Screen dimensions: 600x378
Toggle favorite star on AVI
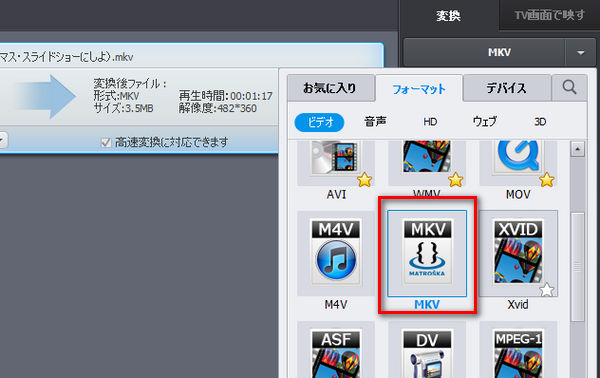pos(364,179)
